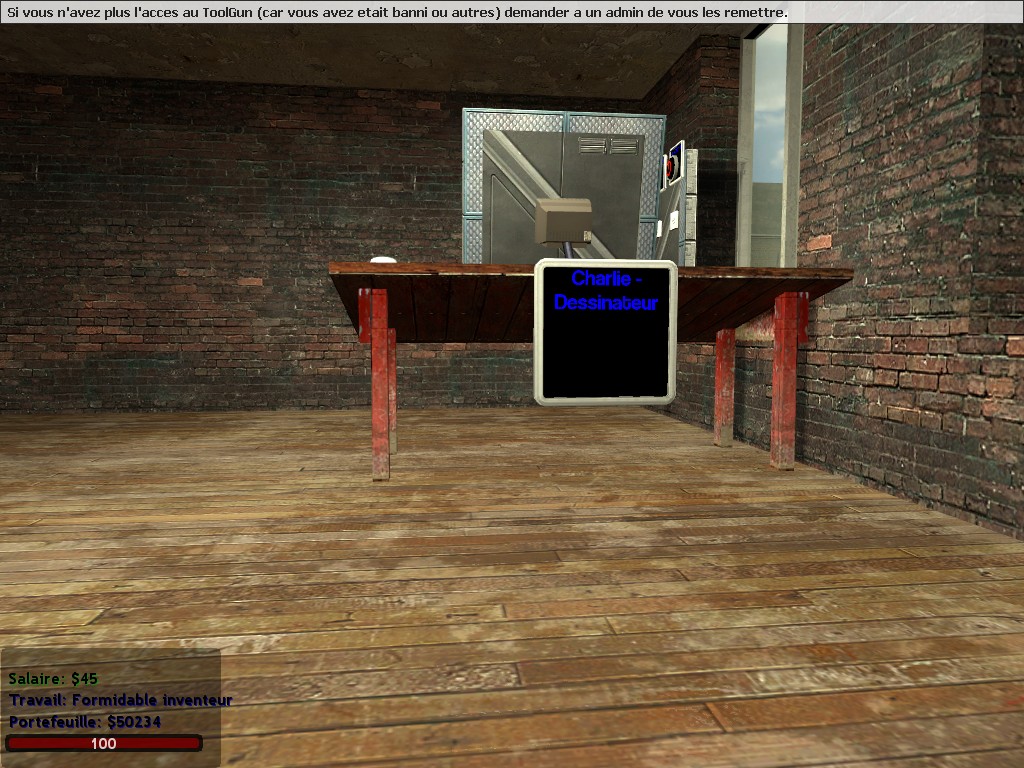Click the small white object on table
Image resolution: width=1024 pixels, height=768 pixels.
[383, 260]
